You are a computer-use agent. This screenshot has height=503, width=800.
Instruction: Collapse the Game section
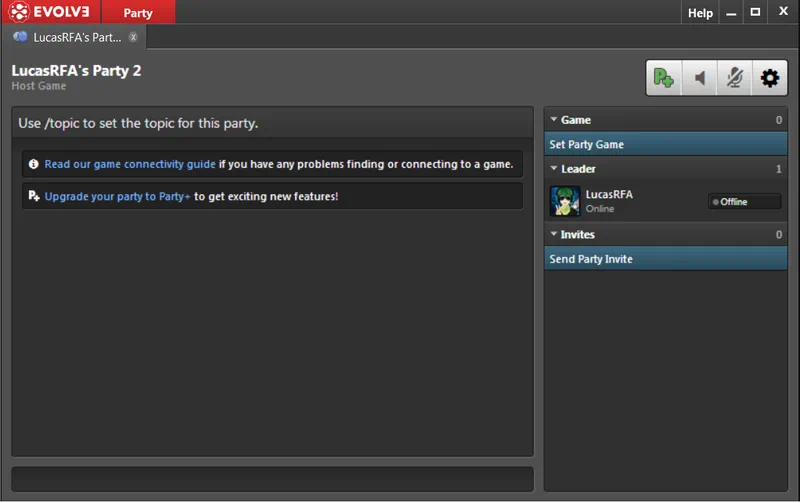(554, 119)
